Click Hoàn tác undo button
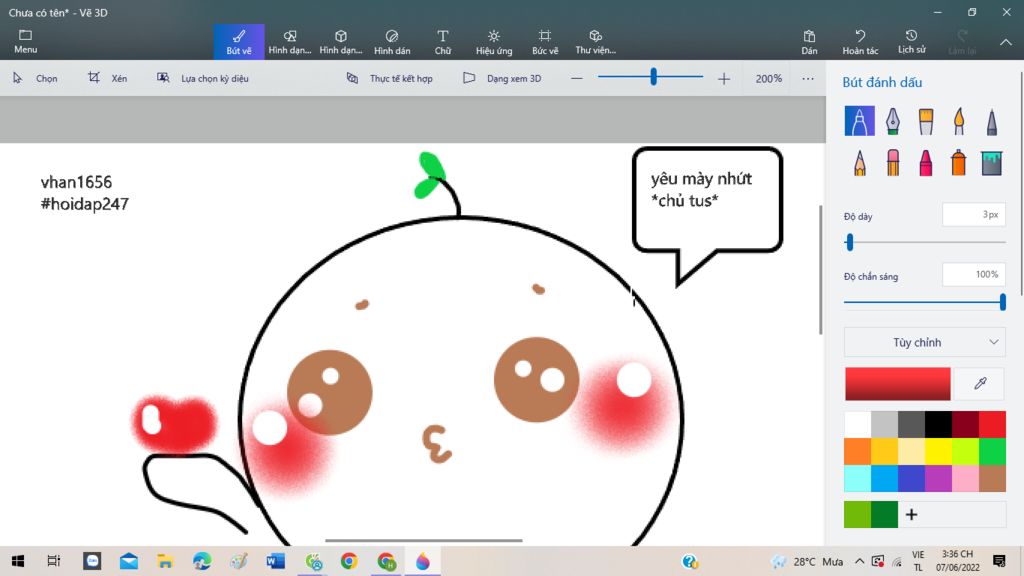The width and height of the screenshot is (1024, 576). tap(860, 42)
